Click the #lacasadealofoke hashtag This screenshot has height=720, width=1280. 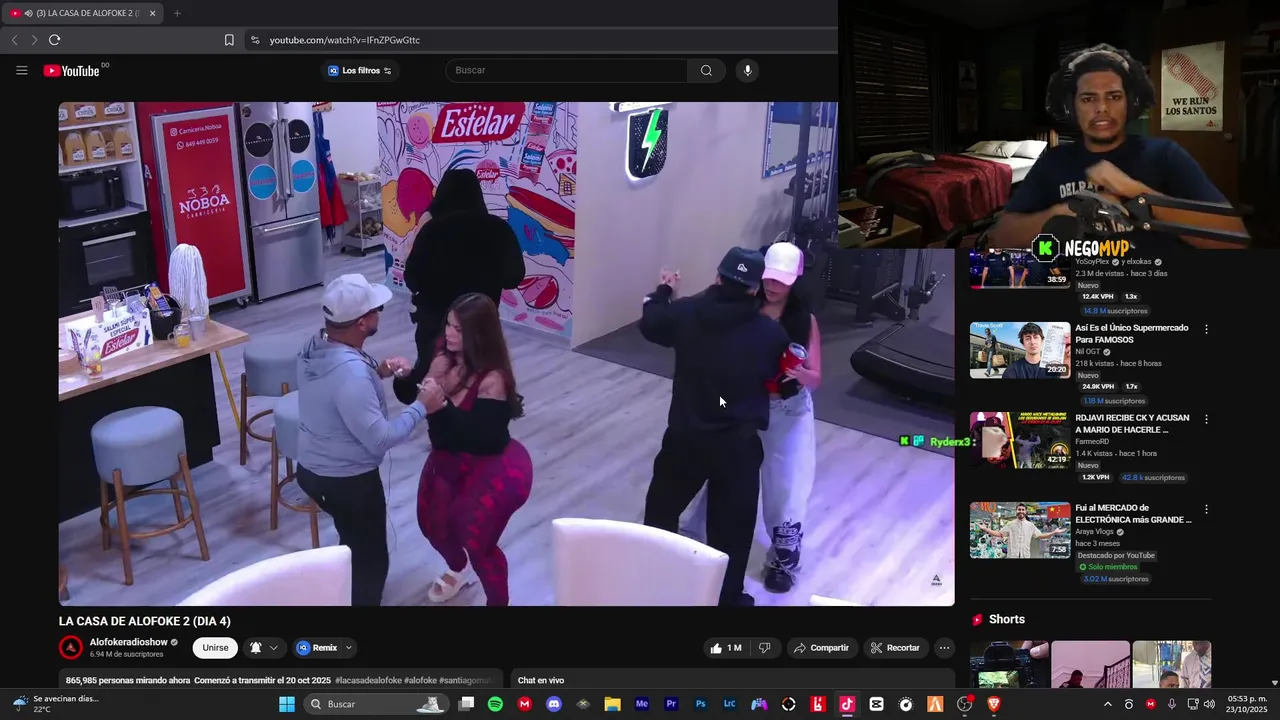pyautogui.click(x=368, y=680)
